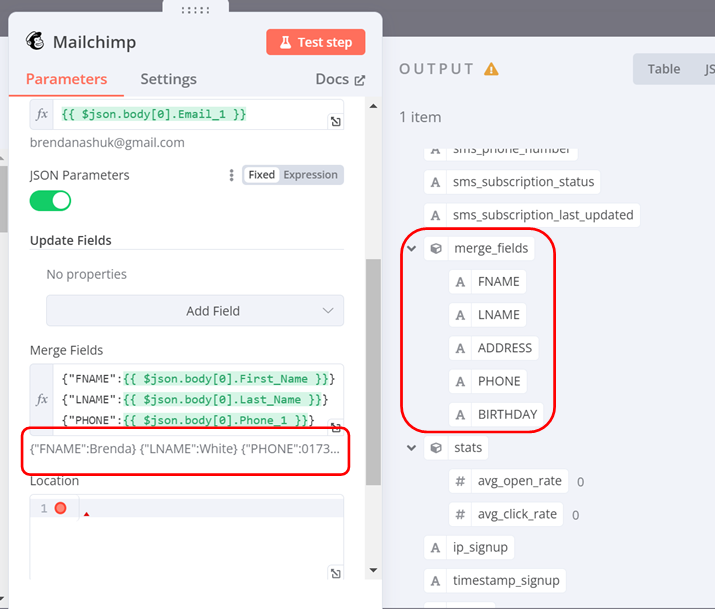Screen dimensions: 715x610
Task: Collapse the merge_fields node
Action: tap(411, 248)
